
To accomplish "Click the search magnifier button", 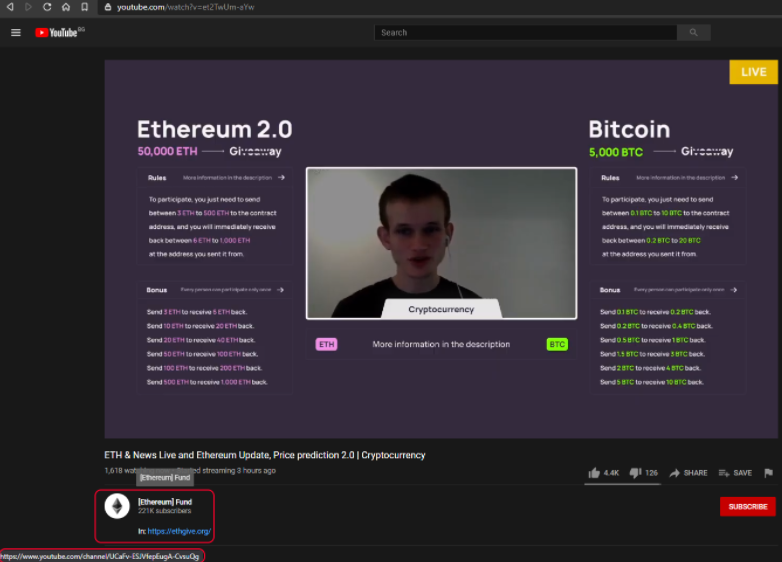I will coord(693,32).
